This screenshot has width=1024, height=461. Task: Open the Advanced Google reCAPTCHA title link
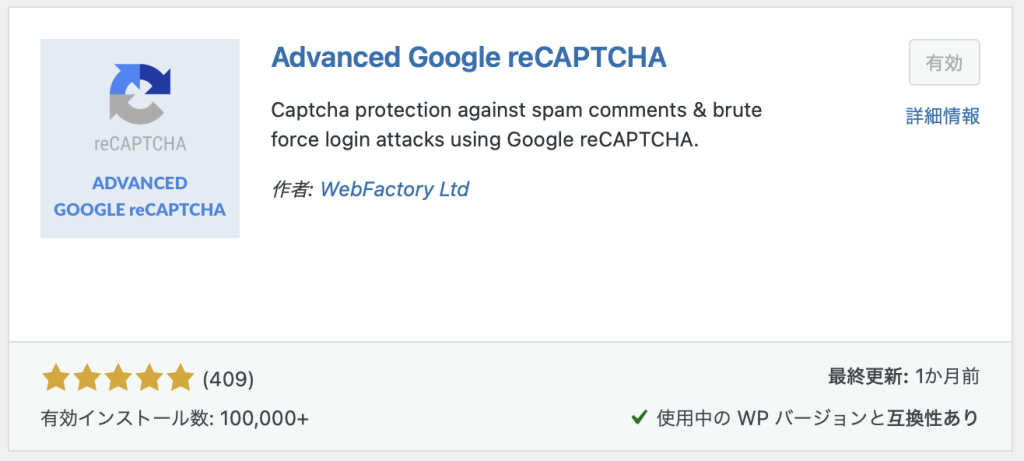point(468,57)
